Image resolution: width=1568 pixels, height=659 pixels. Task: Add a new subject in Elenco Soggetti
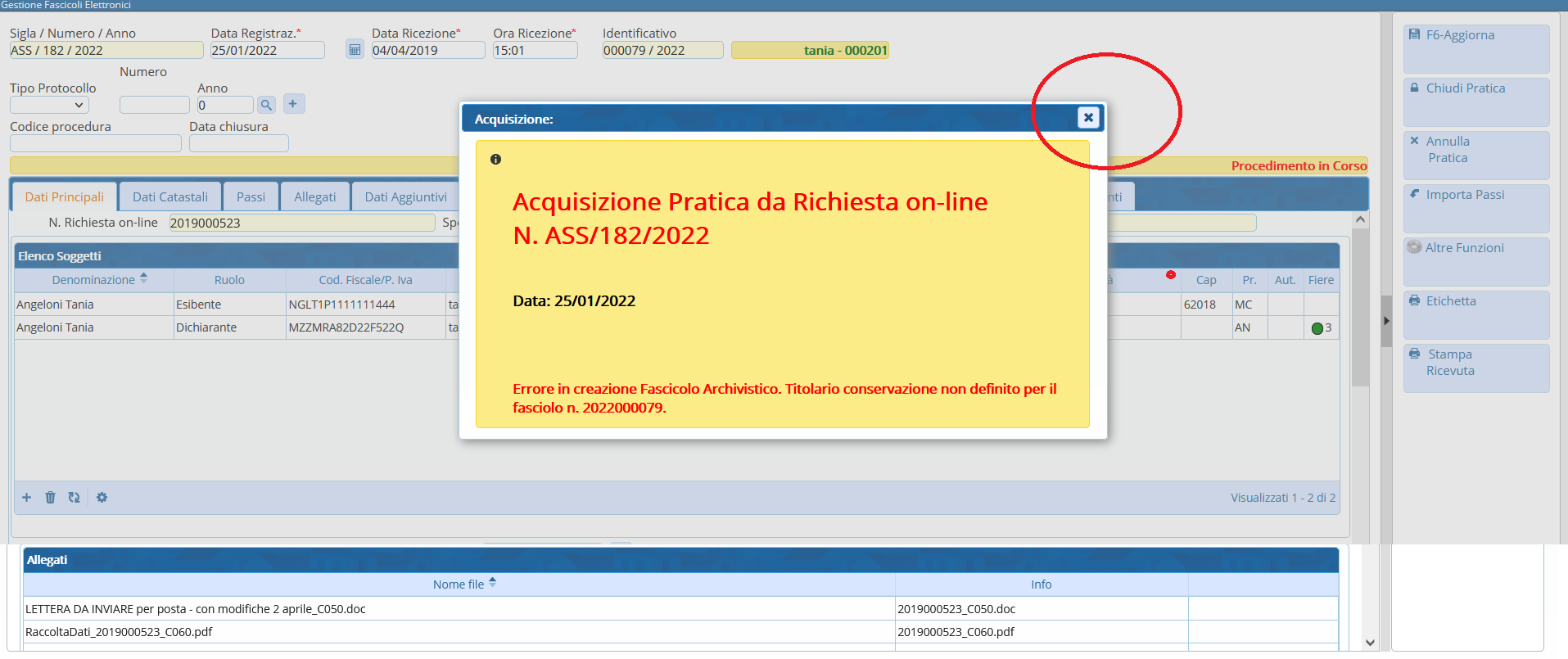(26, 498)
